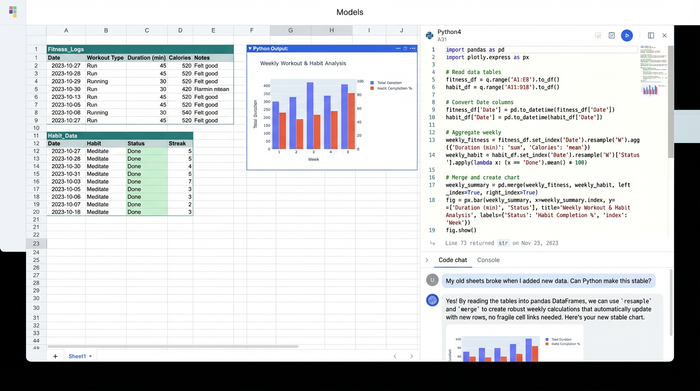Click the streak cell showing 7

tap(180, 181)
